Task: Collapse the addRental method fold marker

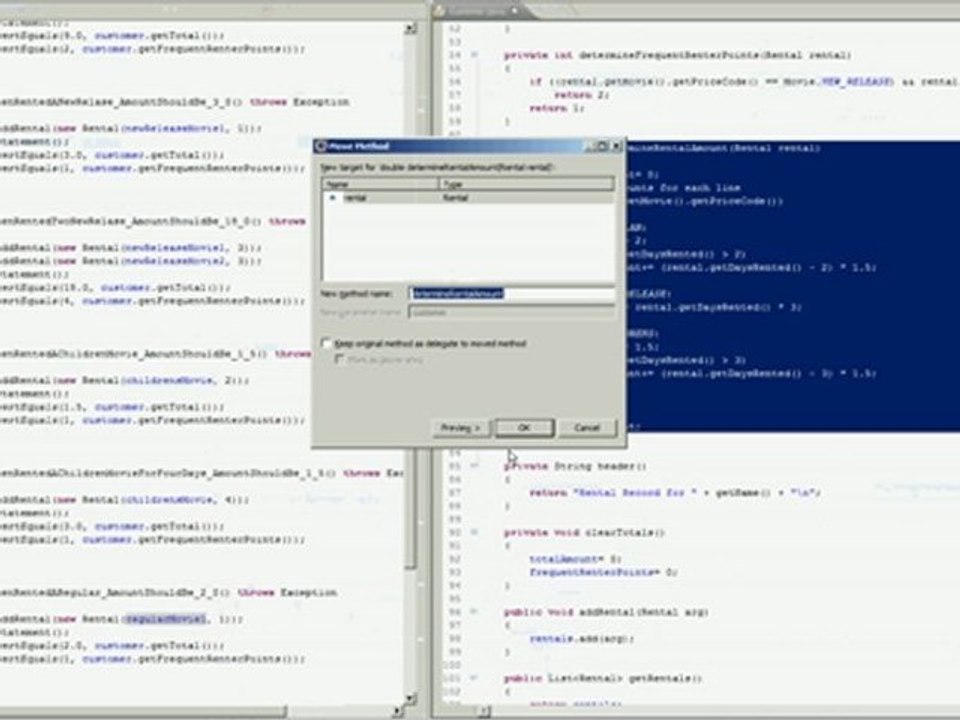Action: [x=474, y=611]
